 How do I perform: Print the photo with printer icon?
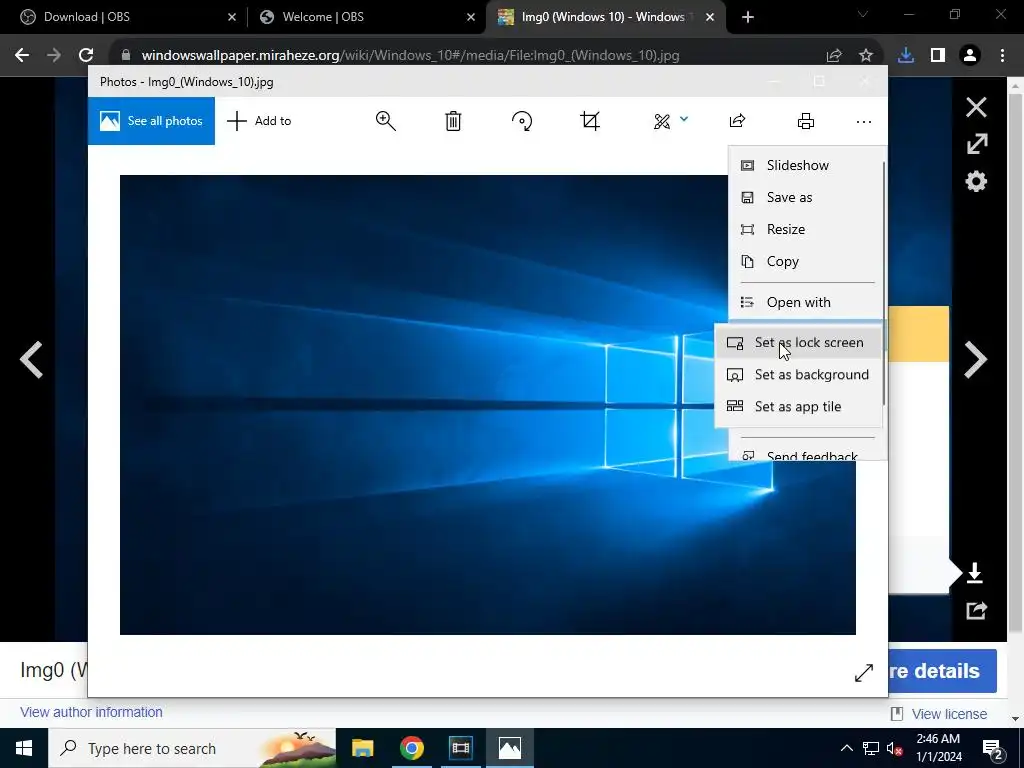tap(806, 121)
